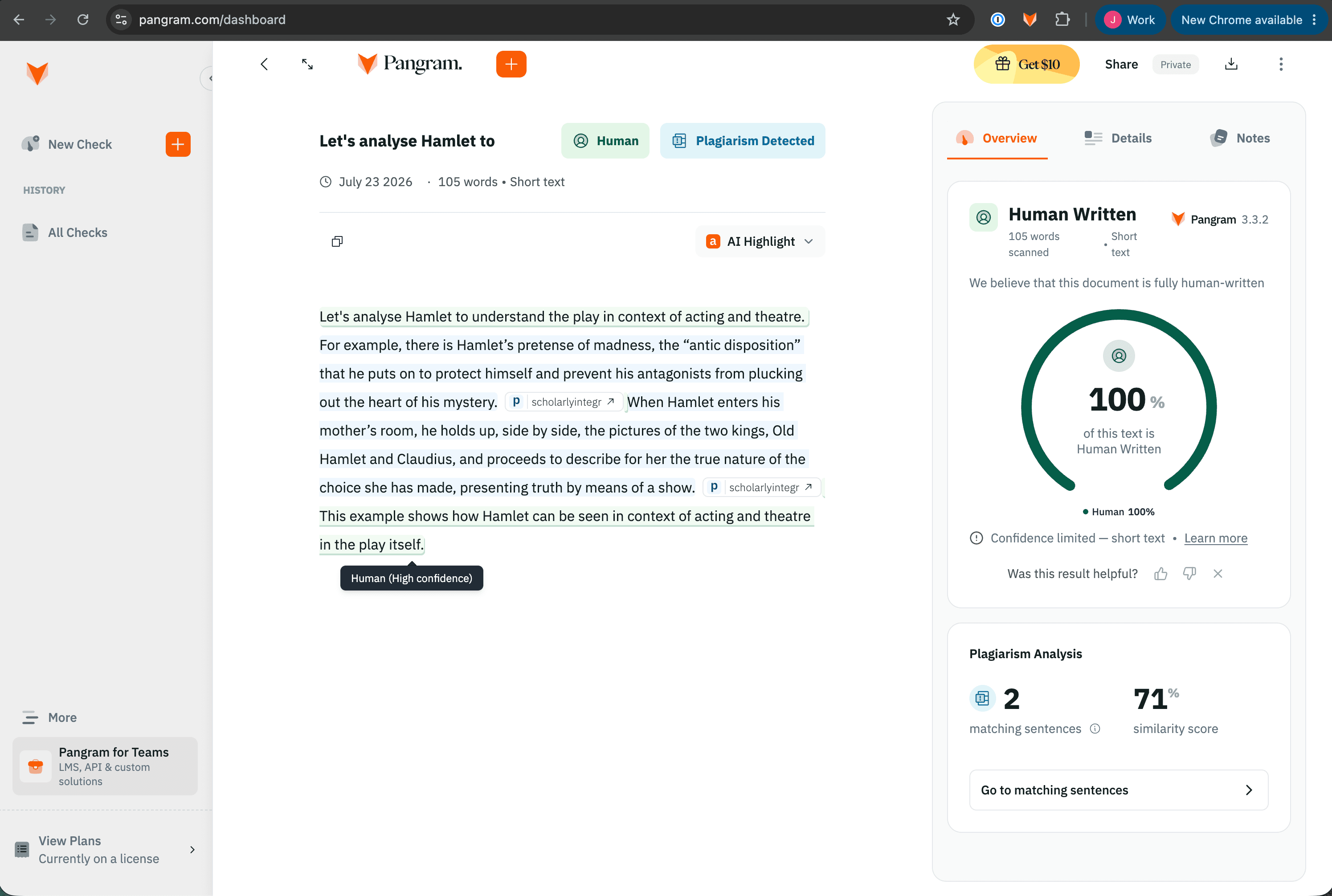Open New Check in the sidebar

click(80, 144)
